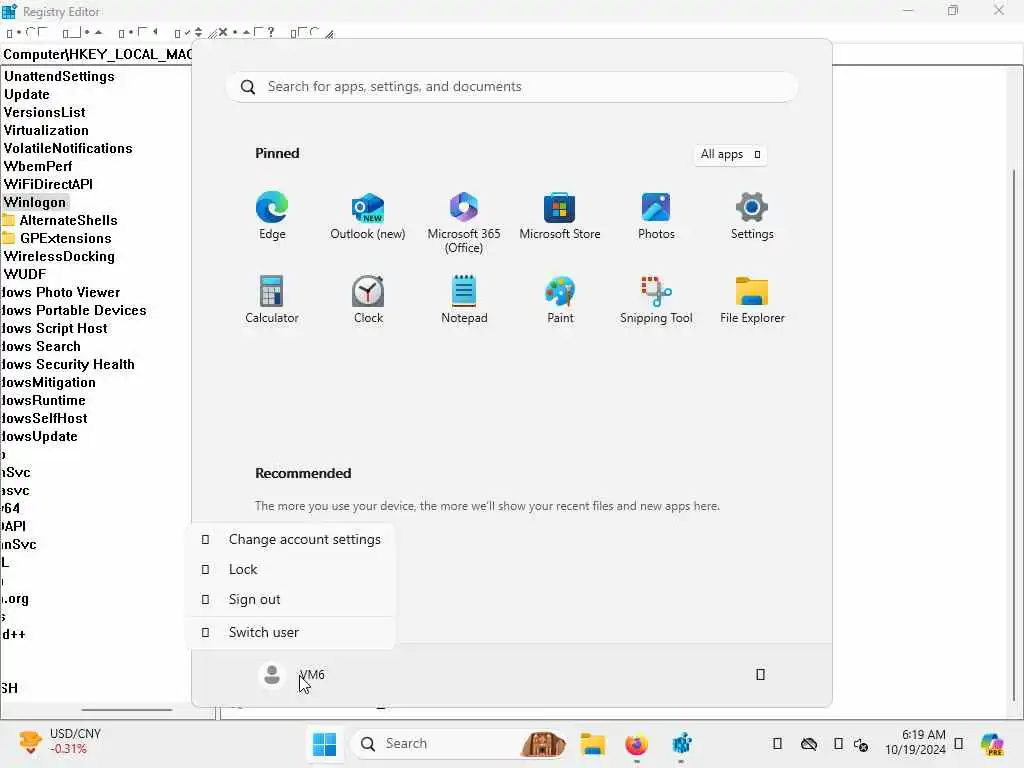This screenshot has height=768, width=1024.
Task: Click the taskbar clock and date
Action: [915, 742]
